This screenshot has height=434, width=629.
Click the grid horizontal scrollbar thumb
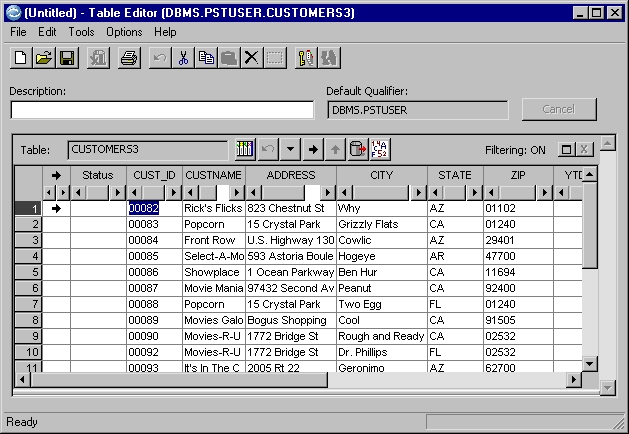click(x=179, y=379)
